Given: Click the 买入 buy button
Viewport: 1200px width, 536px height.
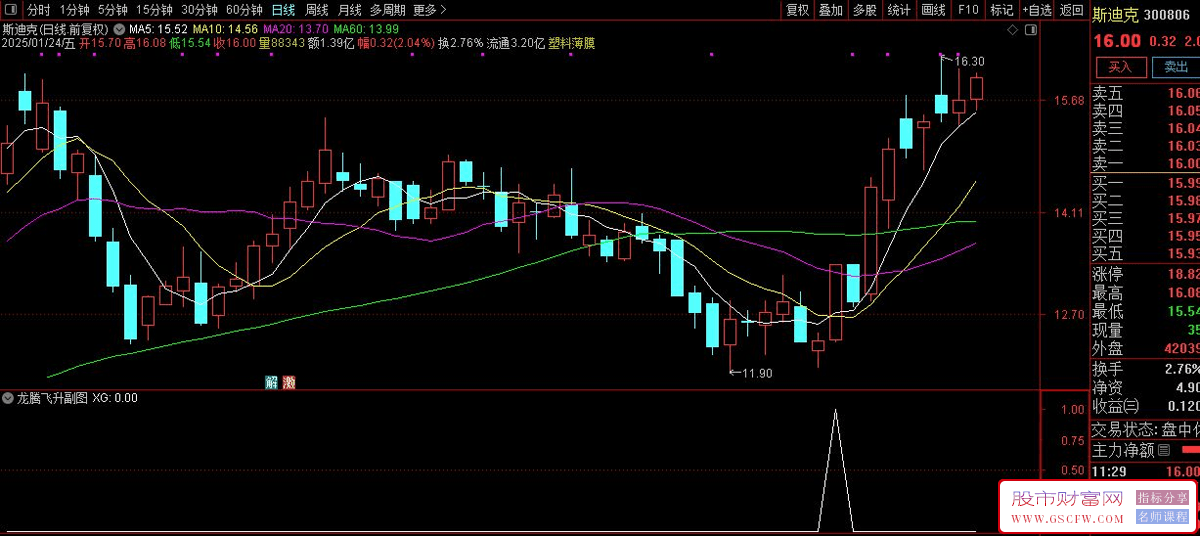Looking at the screenshot, I should 1120,67.
